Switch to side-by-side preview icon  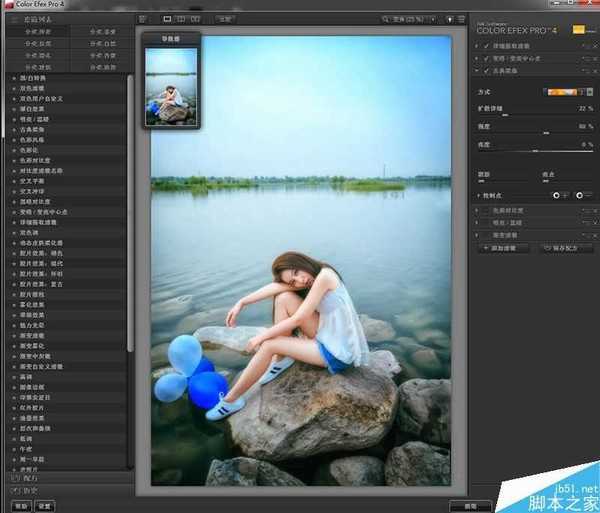coord(196,18)
